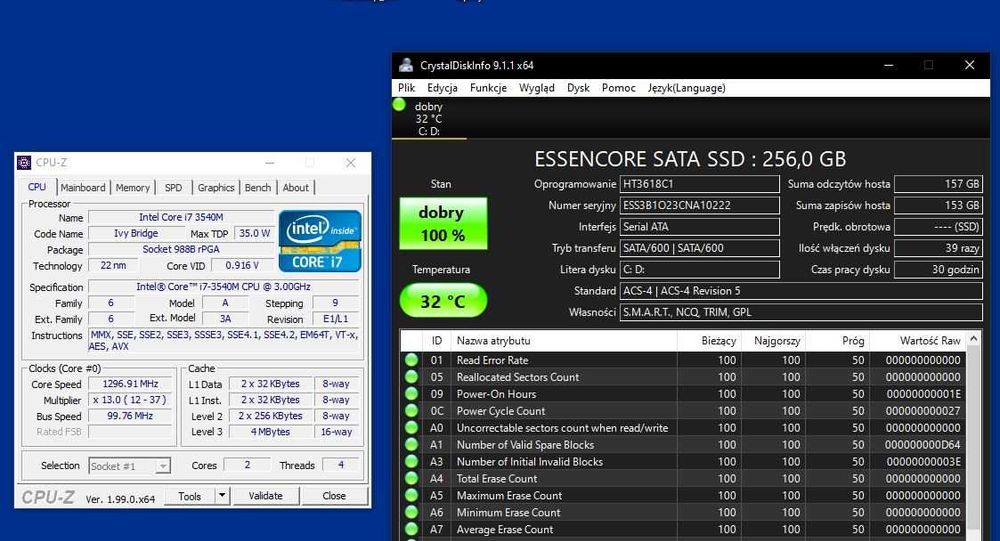The height and width of the screenshot is (541, 1000).
Task: Click the Suma odczytów hosta value 157 GB
Action: coord(938,184)
